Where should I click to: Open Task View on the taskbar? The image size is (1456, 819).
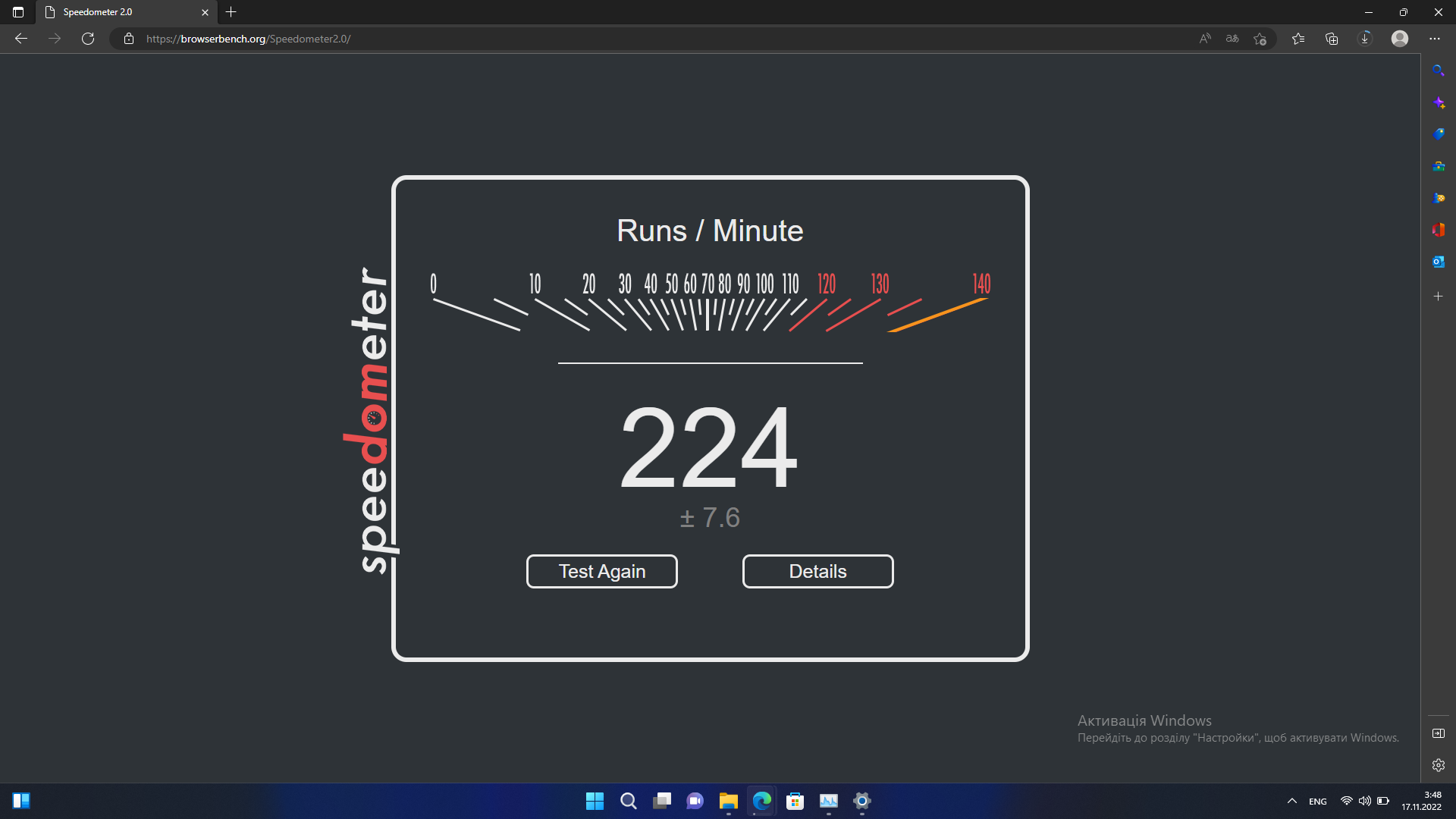(x=662, y=801)
